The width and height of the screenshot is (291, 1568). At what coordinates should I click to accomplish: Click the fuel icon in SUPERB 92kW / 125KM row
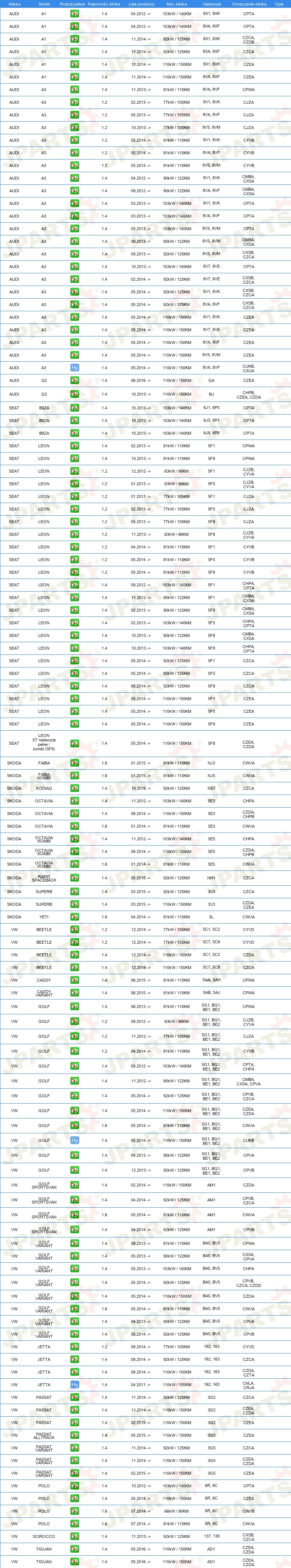pyautogui.click(x=74, y=892)
